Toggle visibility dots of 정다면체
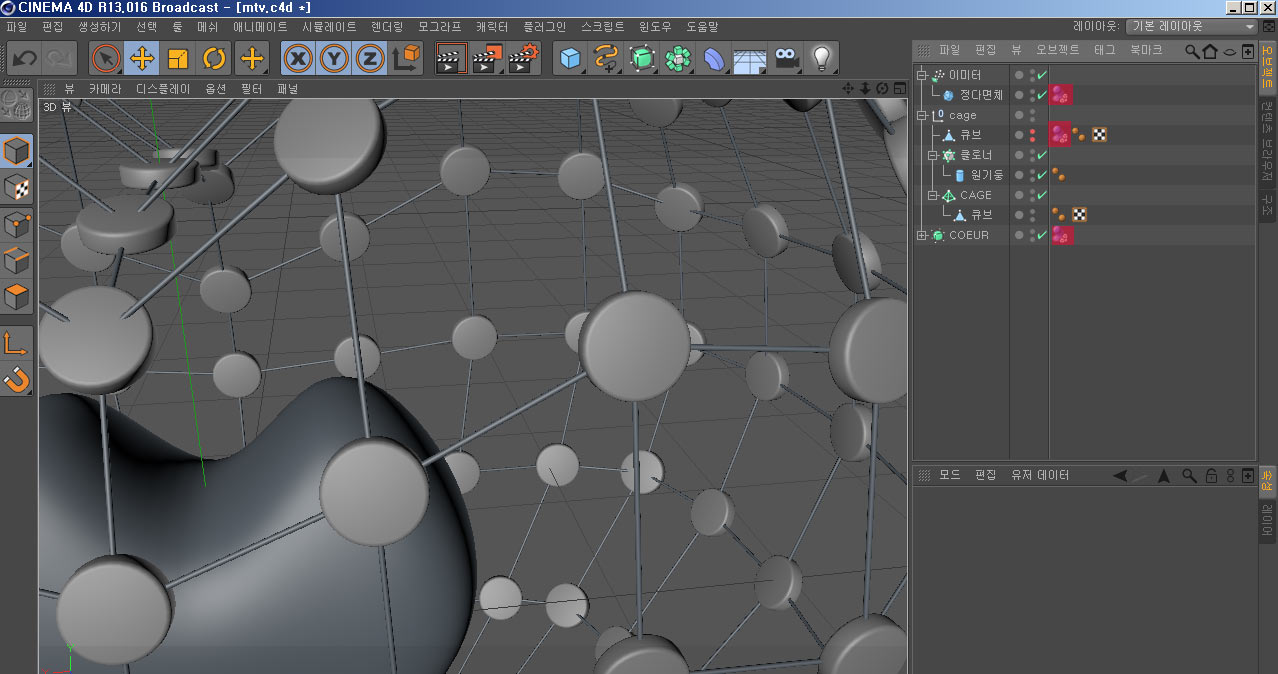Viewport: 1278px width, 674px height. click(x=1031, y=95)
